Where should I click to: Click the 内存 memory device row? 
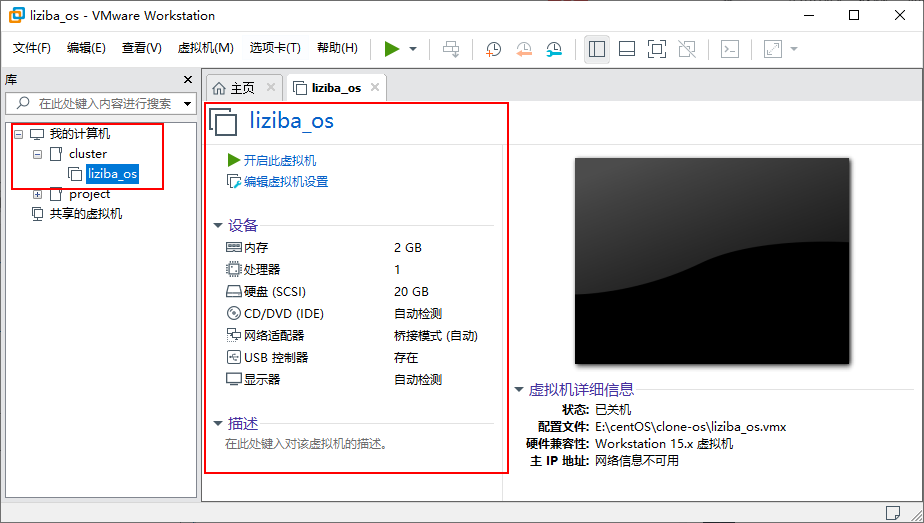click(x=359, y=248)
